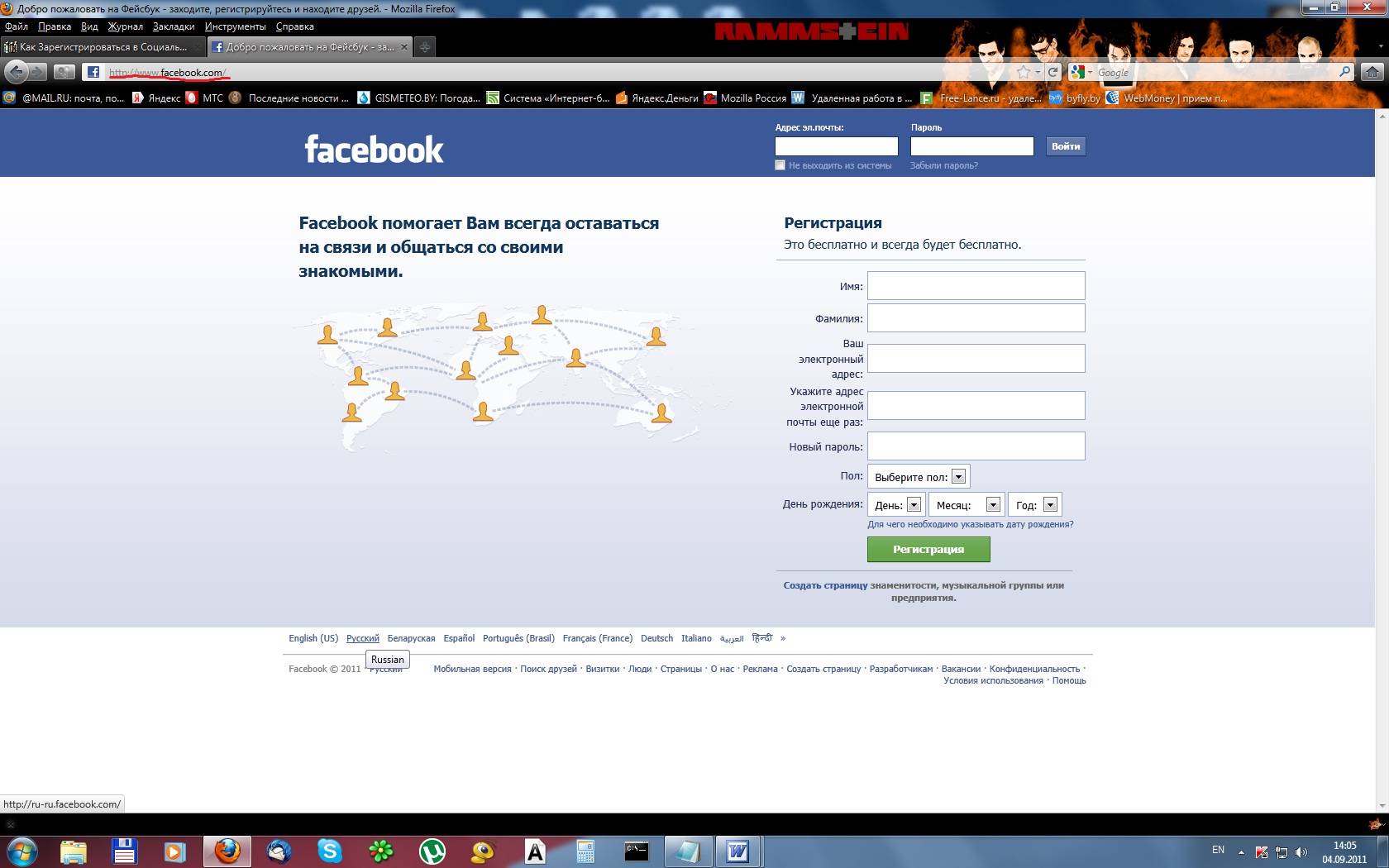The image size is (1389, 868).
Task: Open the calculator icon in taskbar
Action: pos(585,851)
